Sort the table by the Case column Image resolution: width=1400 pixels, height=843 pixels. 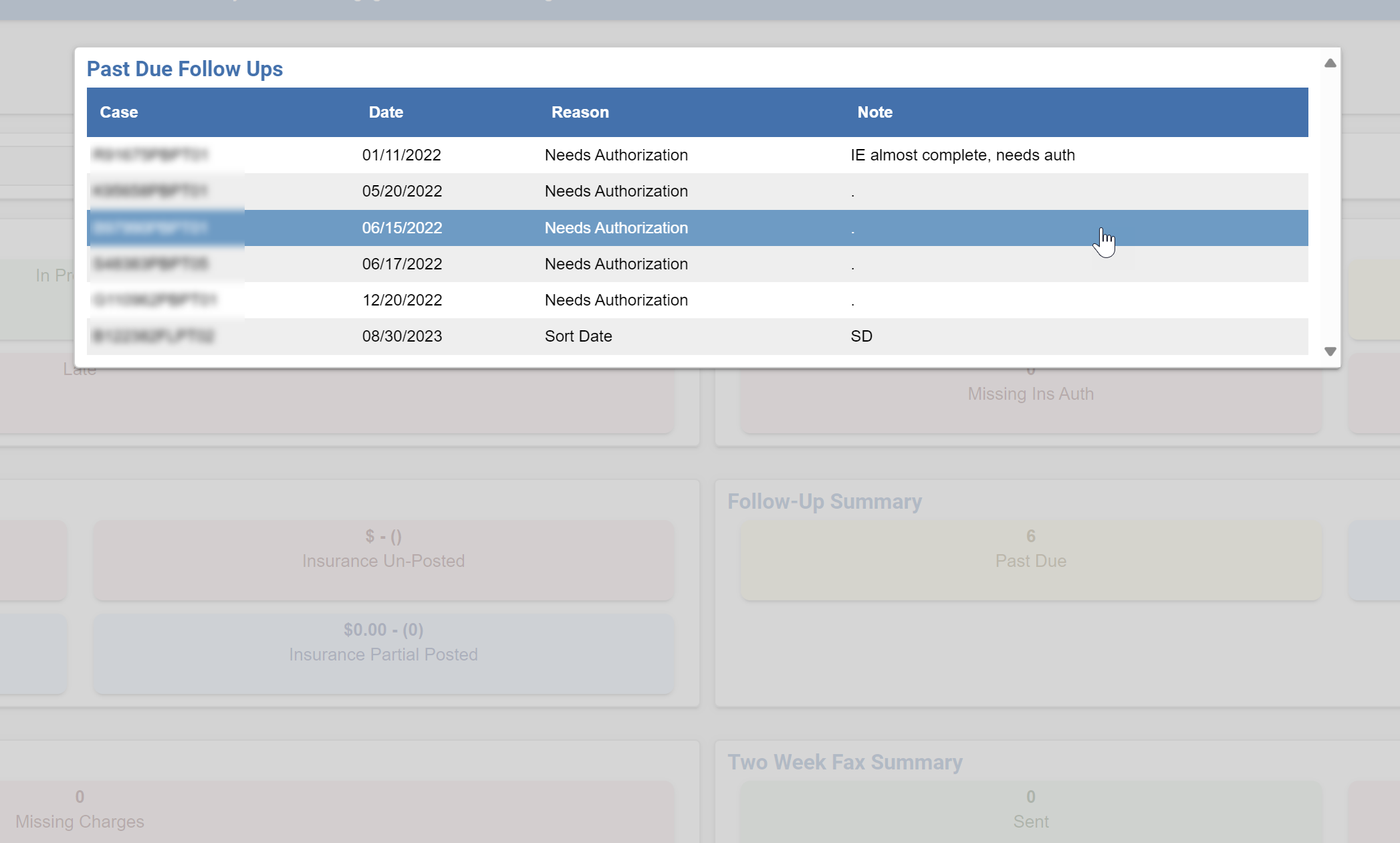[x=119, y=112]
